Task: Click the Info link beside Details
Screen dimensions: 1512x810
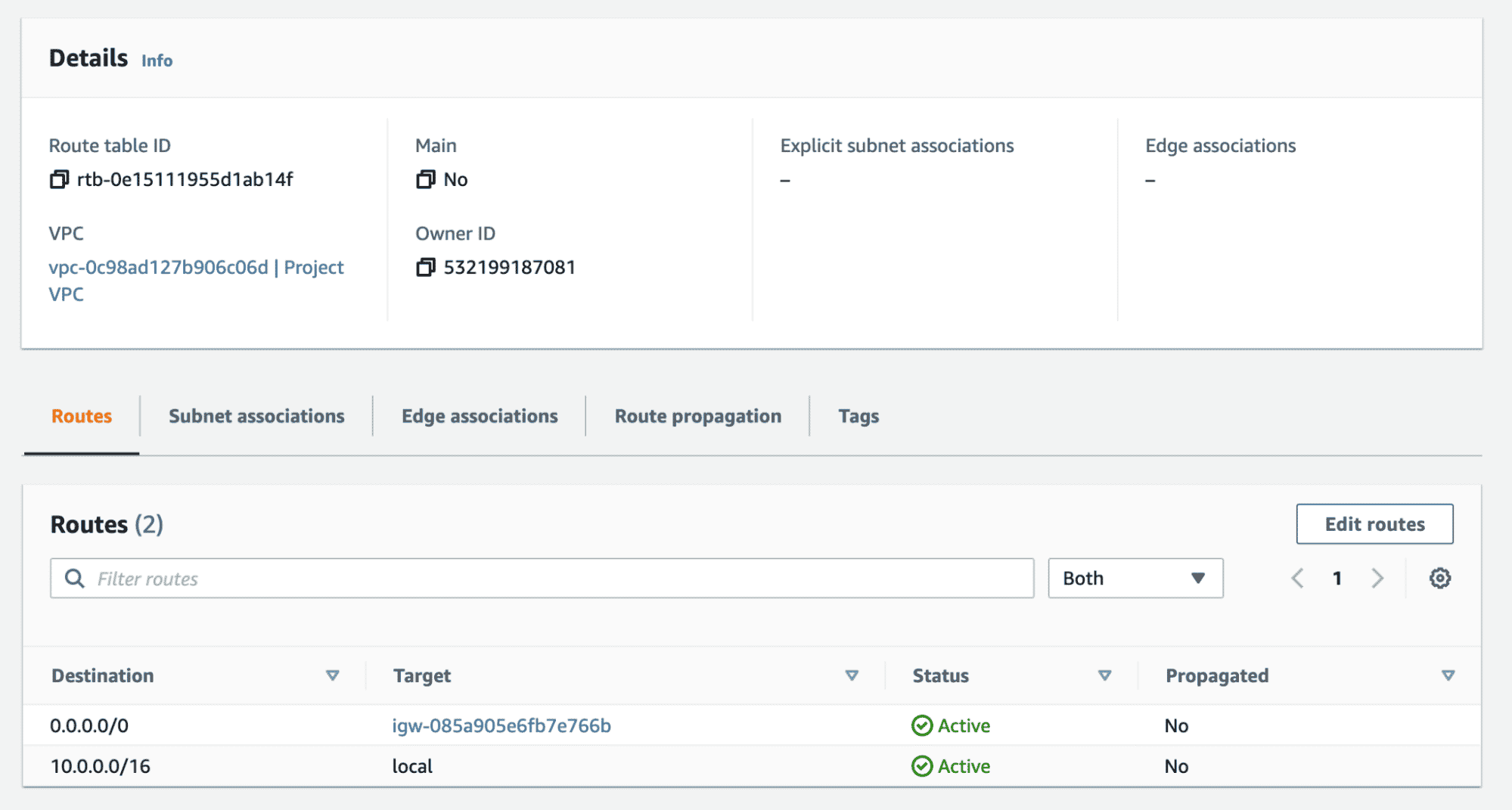Action: (157, 61)
